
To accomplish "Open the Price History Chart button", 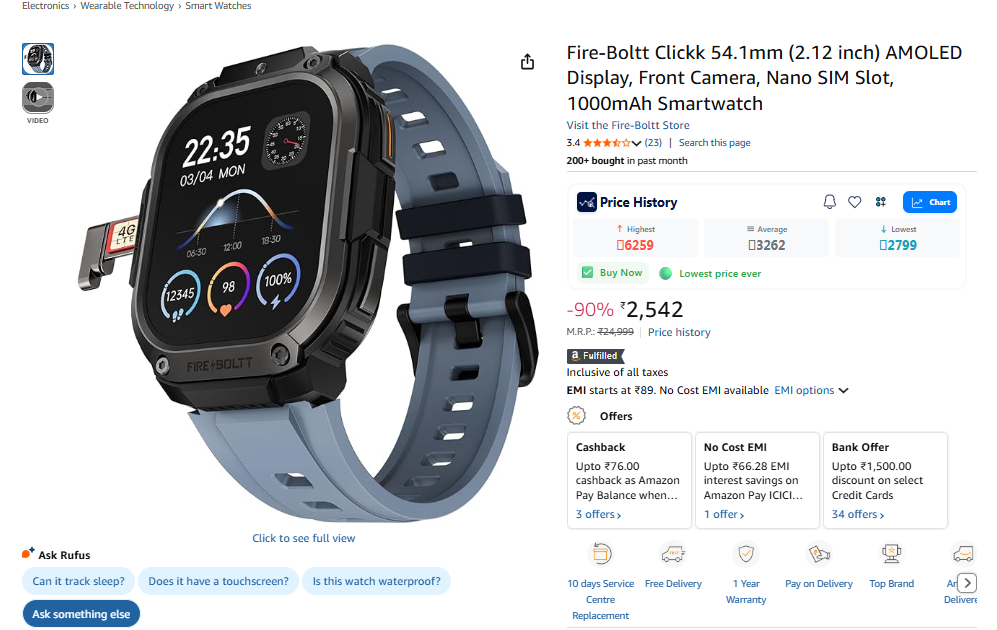I will (930, 202).
